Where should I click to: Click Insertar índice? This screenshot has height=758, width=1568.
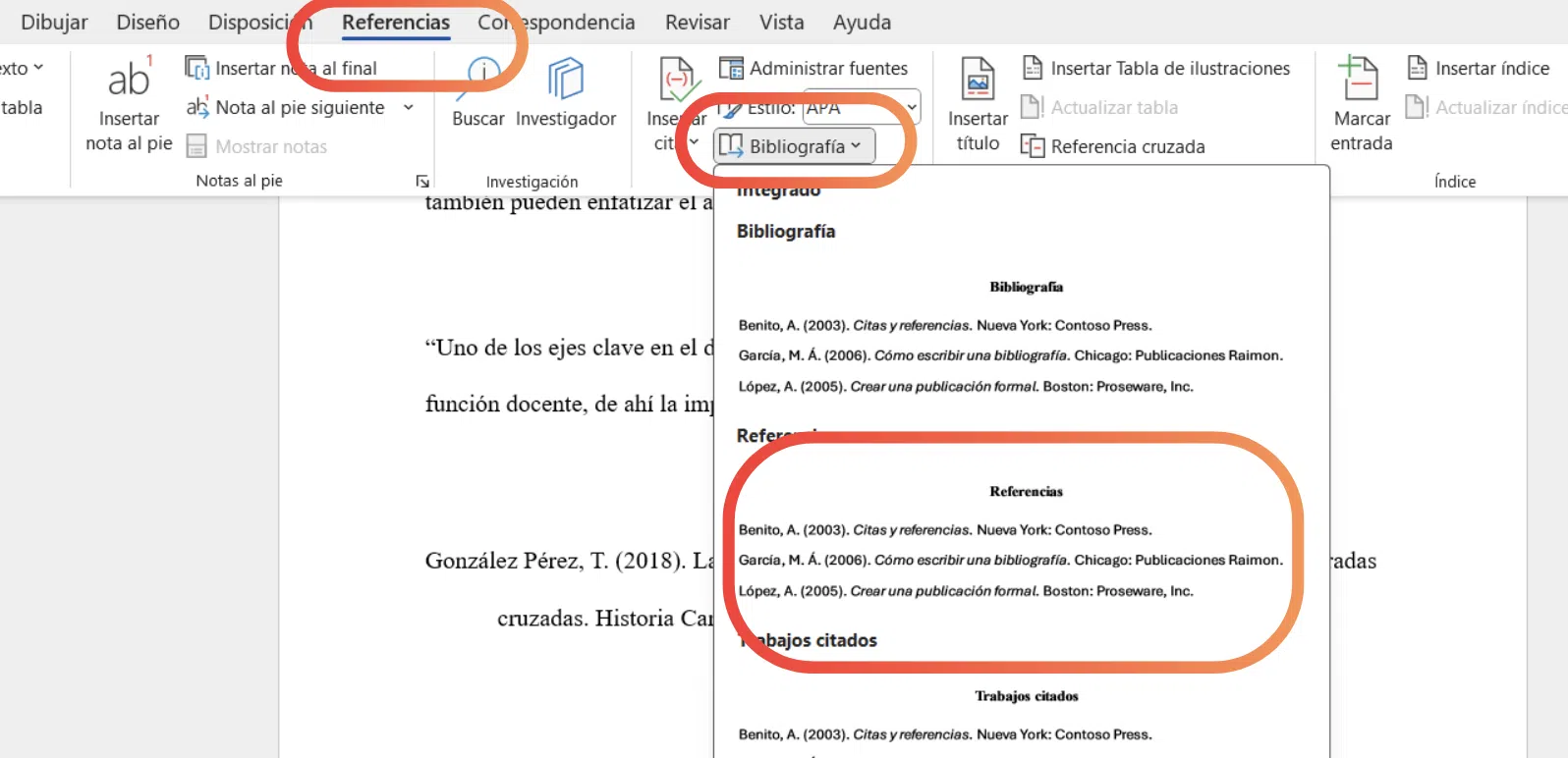point(1479,68)
